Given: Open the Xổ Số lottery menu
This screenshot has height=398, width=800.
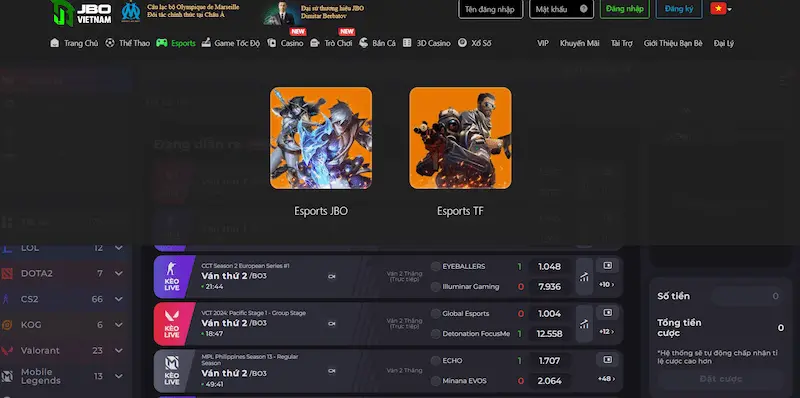Looking at the screenshot, I should 474,43.
